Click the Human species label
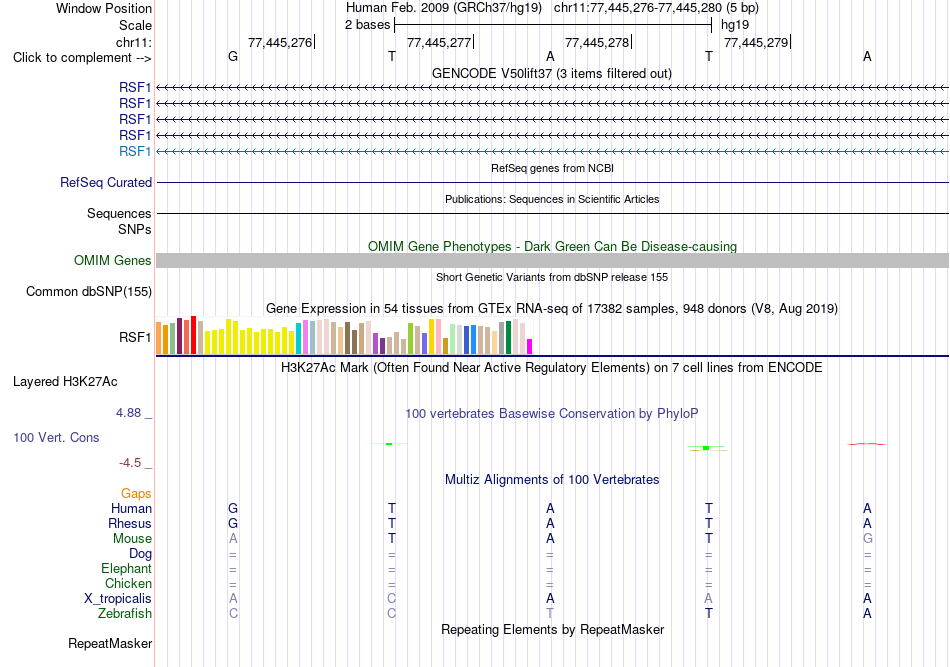 click(x=131, y=508)
